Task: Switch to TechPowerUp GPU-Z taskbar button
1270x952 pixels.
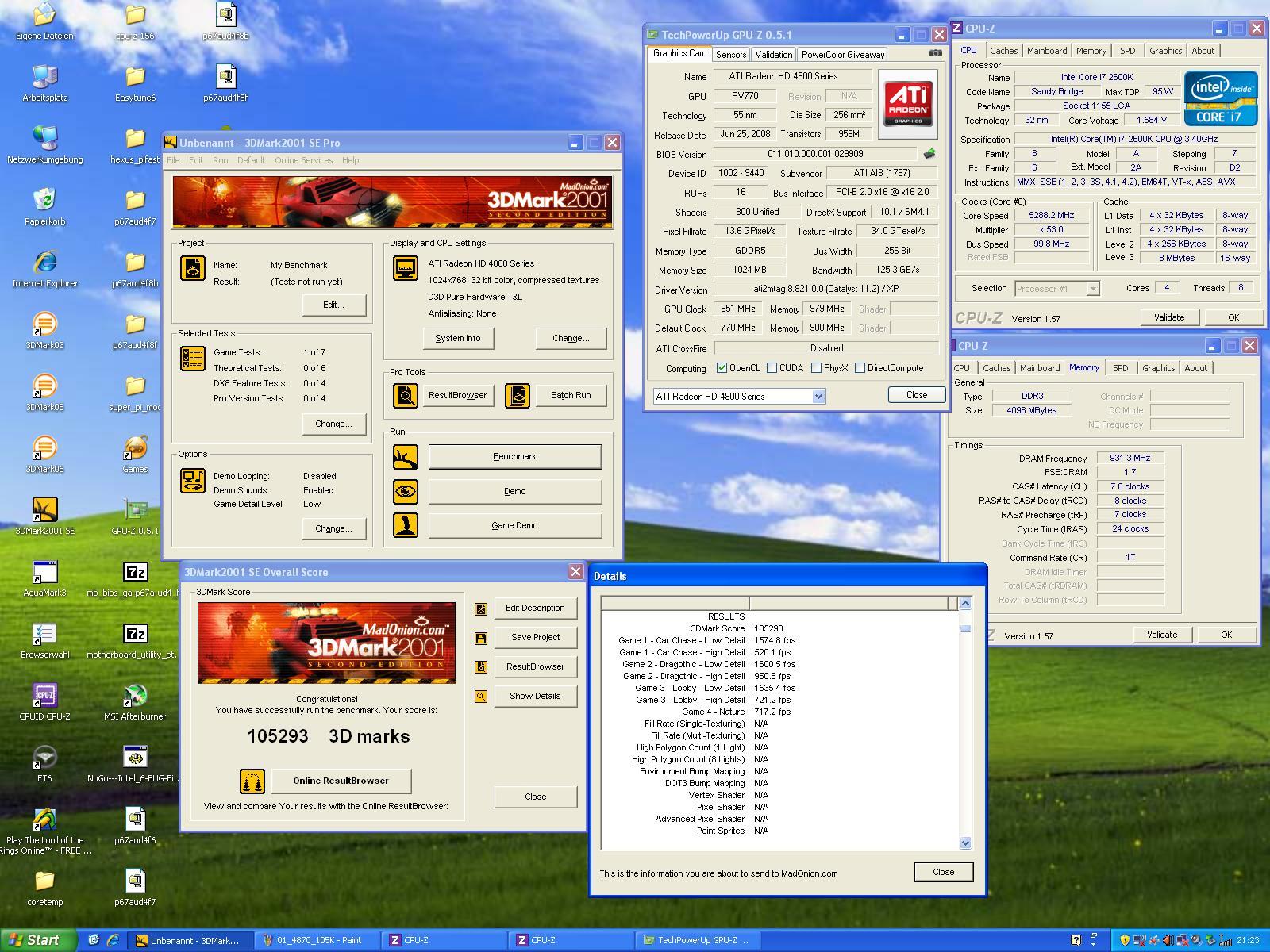Action: tap(698, 940)
